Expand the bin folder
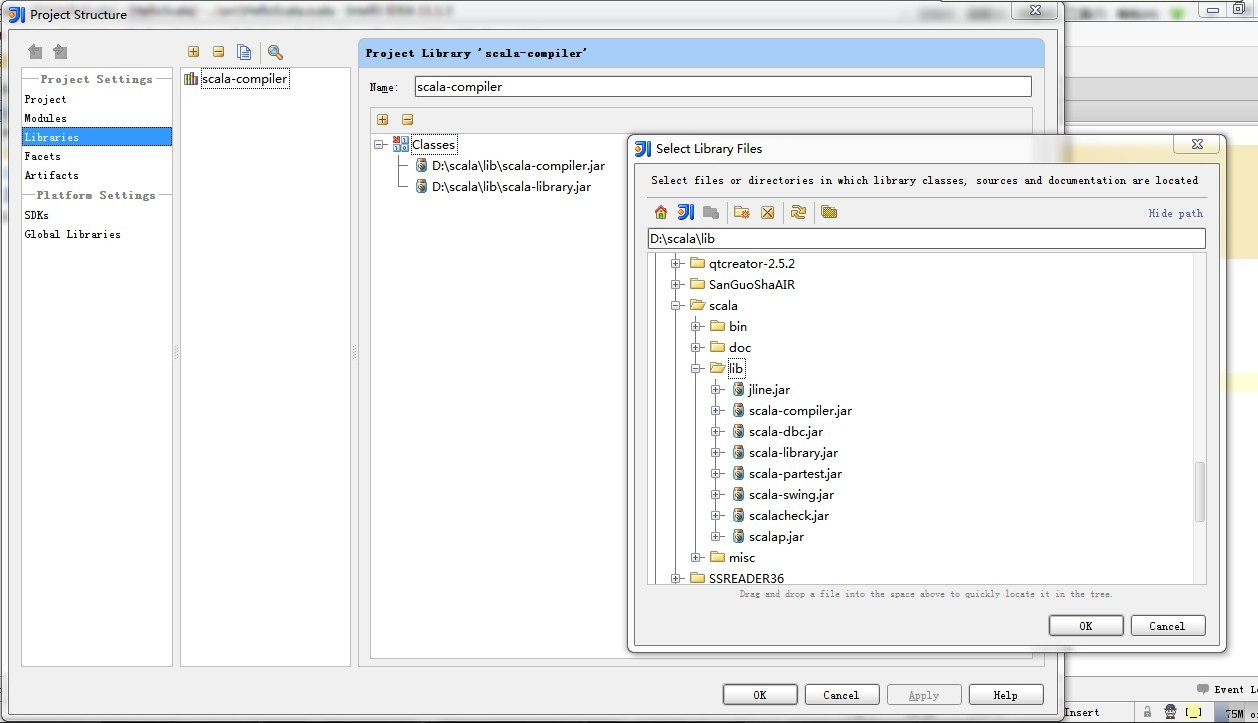 [x=696, y=327]
